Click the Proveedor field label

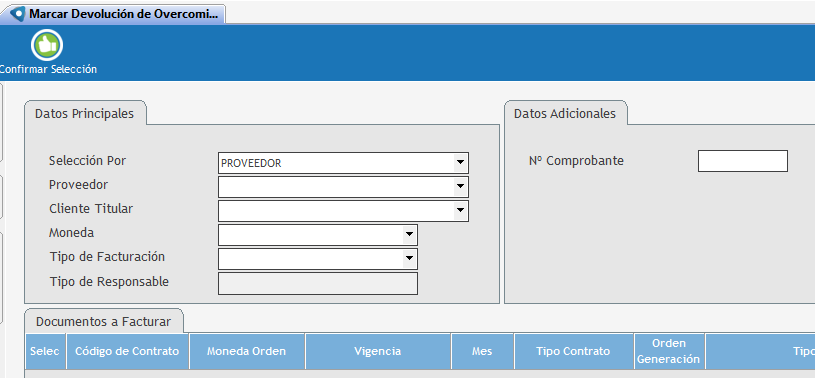coord(78,185)
